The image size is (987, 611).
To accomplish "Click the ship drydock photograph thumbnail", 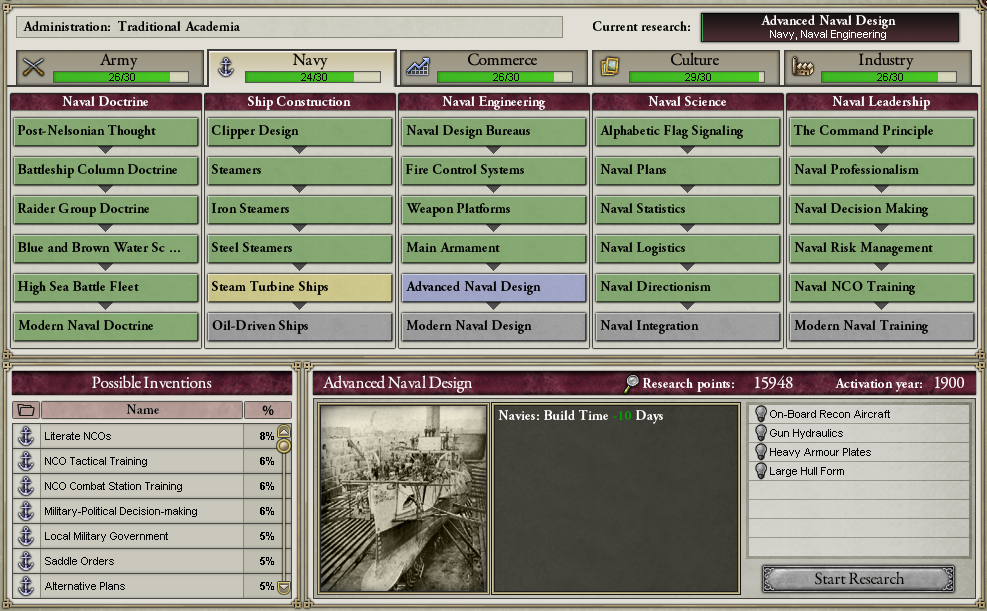I will (403, 498).
